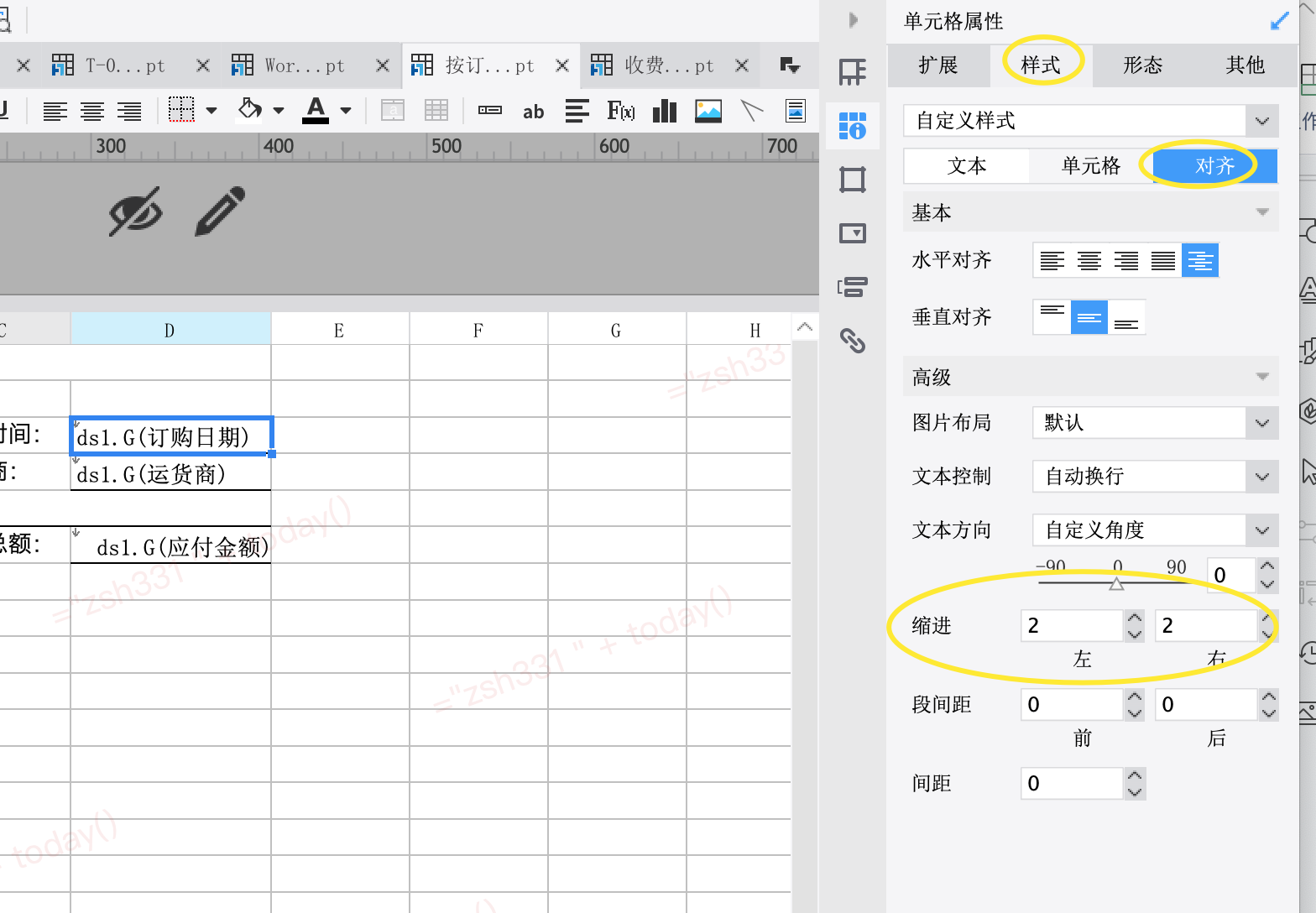
Task: Insert a formula with the F(x) icon
Action: tap(621, 110)
